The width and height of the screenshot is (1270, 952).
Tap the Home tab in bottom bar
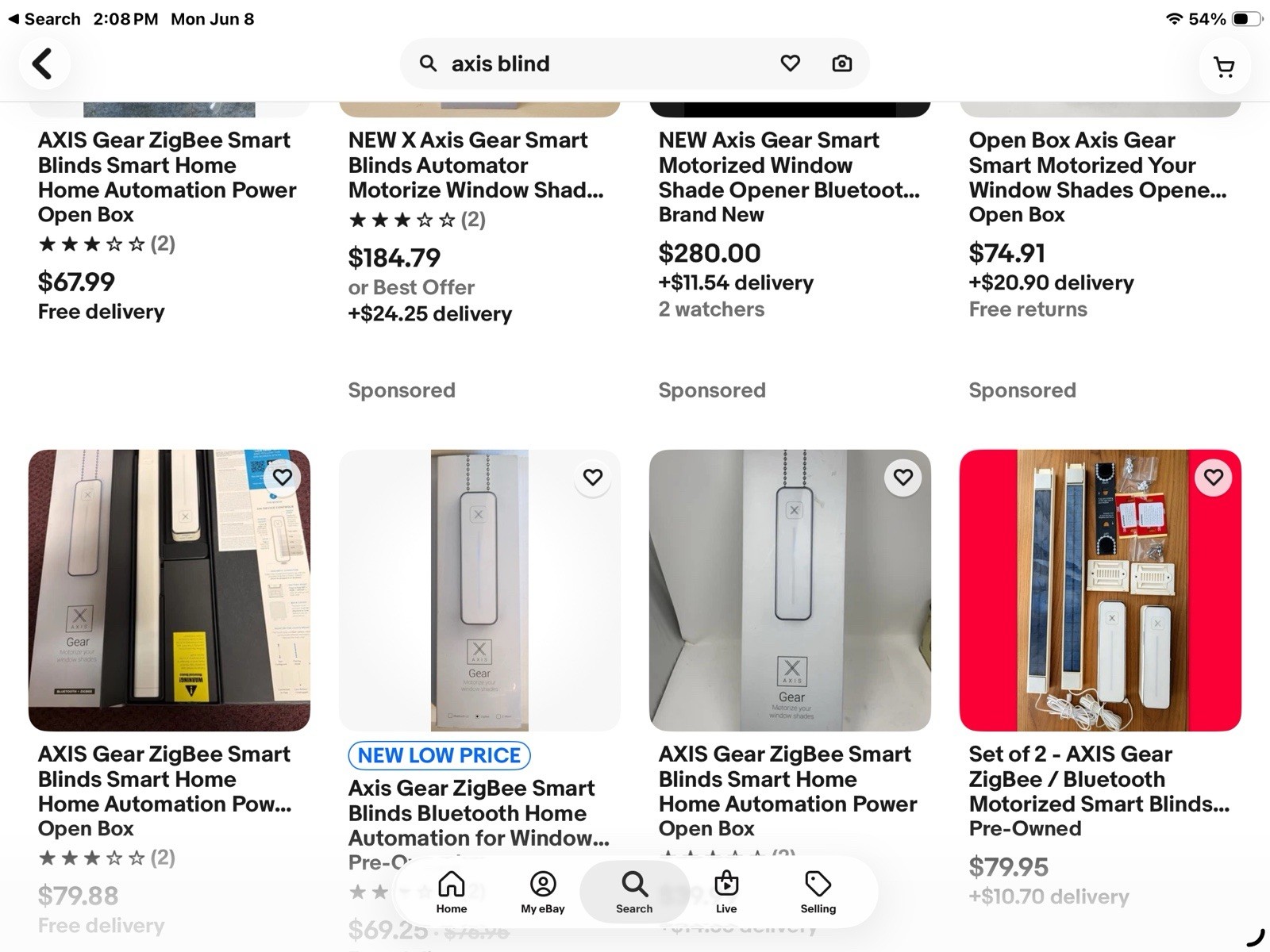pos(452,892)
